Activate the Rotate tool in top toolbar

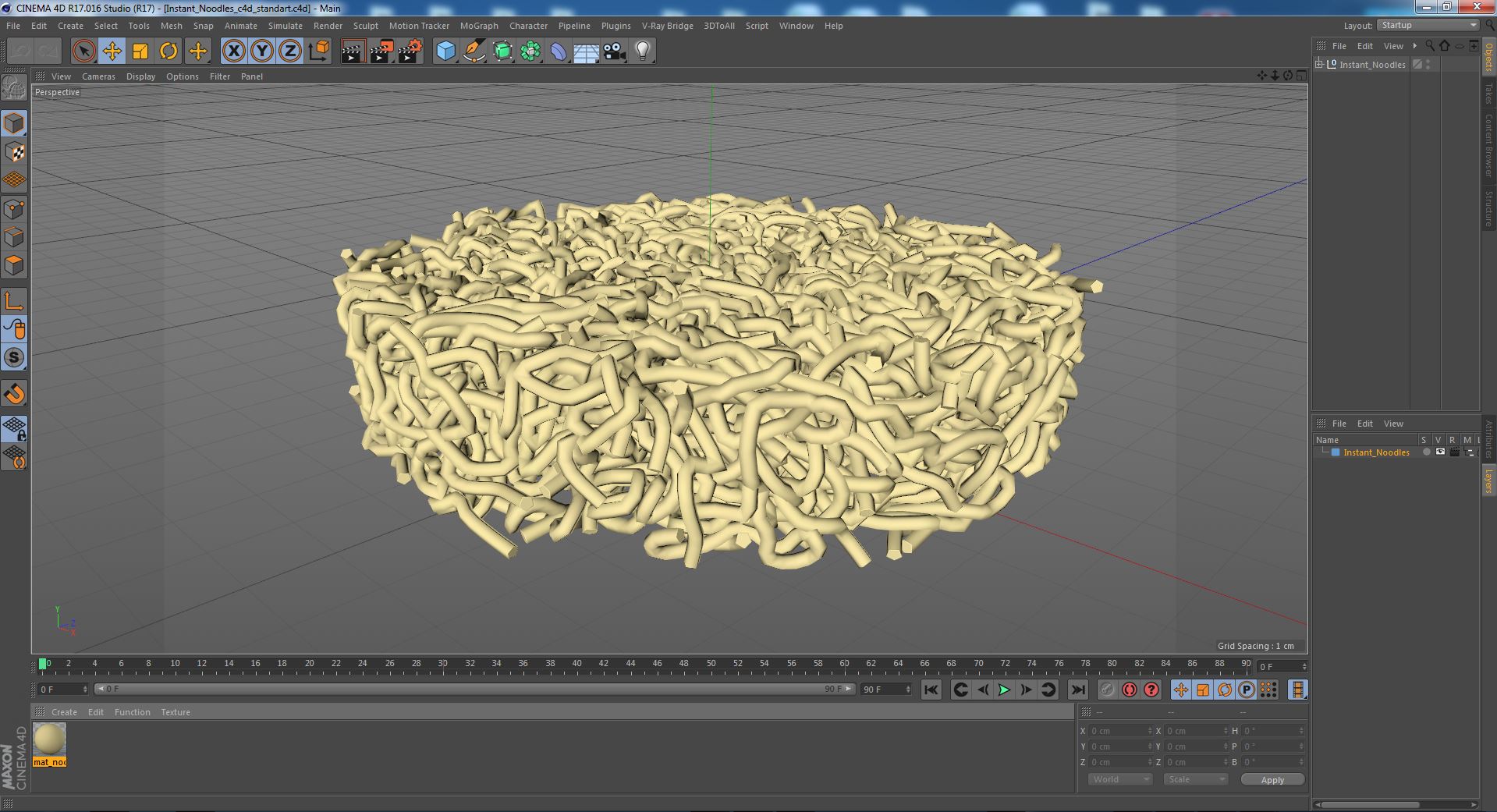click(169, 51)
